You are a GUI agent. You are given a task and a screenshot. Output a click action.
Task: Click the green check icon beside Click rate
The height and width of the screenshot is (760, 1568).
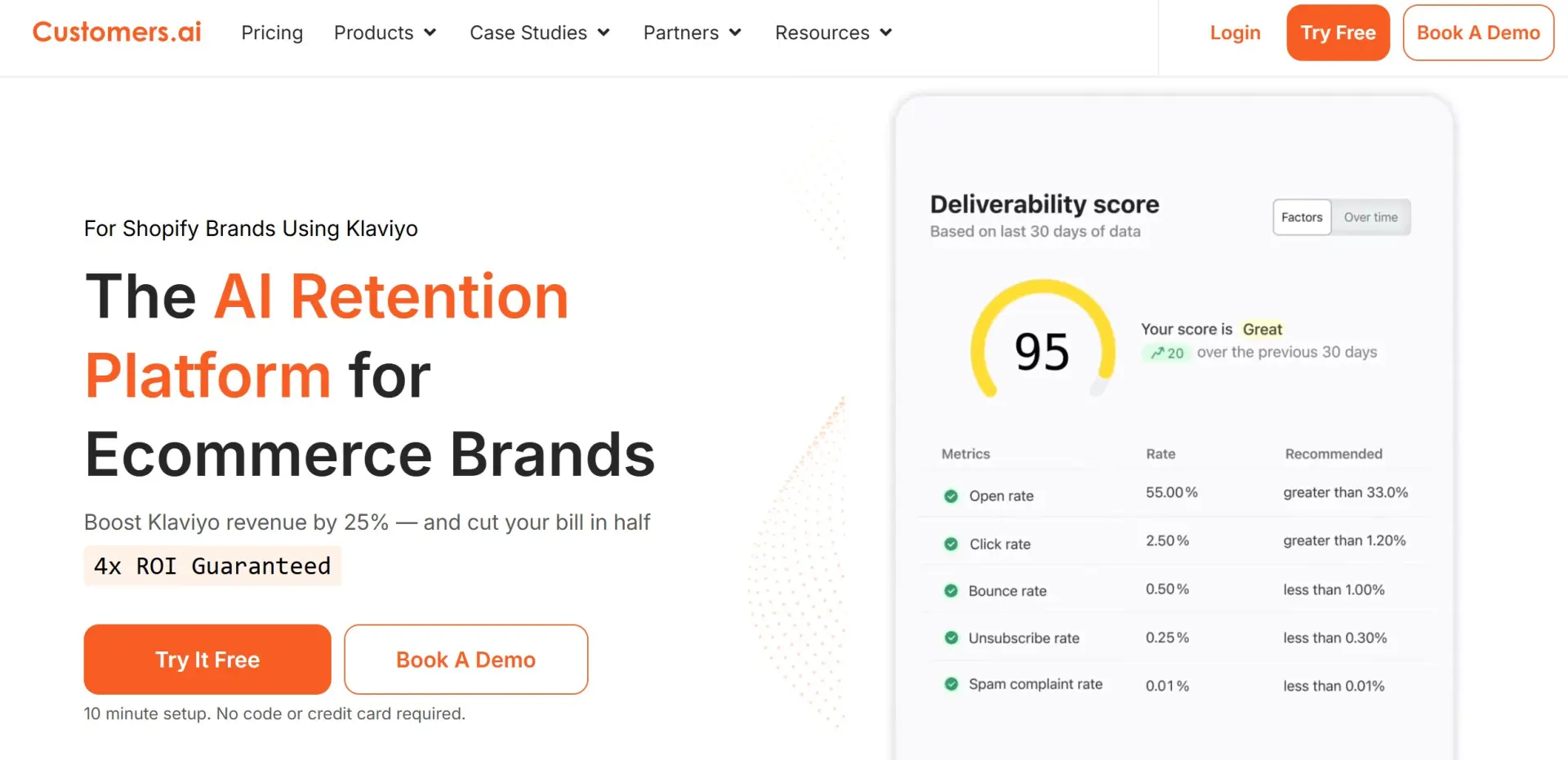[951, 544]
